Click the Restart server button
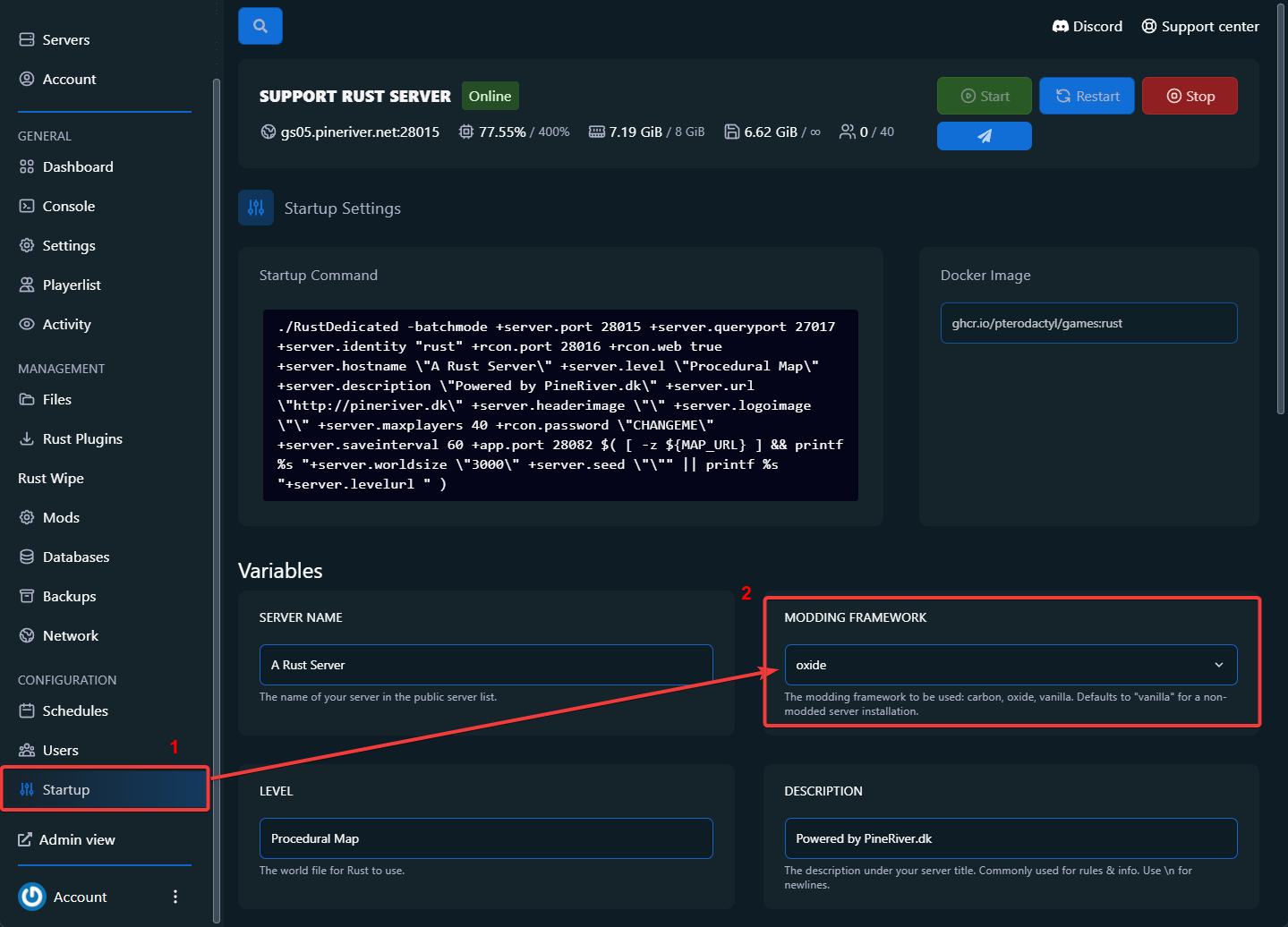This screenshot has width=1288, height=927. point(1088,96)
